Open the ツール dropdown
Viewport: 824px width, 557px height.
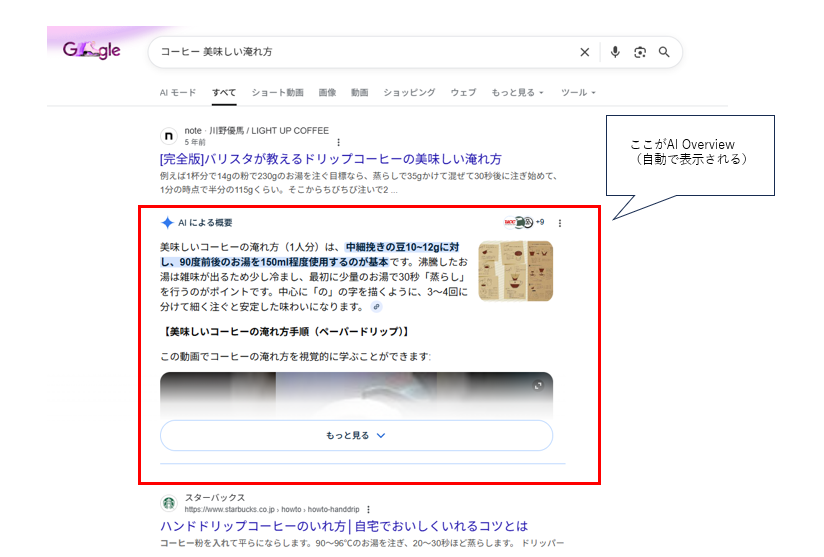[578, 93]
